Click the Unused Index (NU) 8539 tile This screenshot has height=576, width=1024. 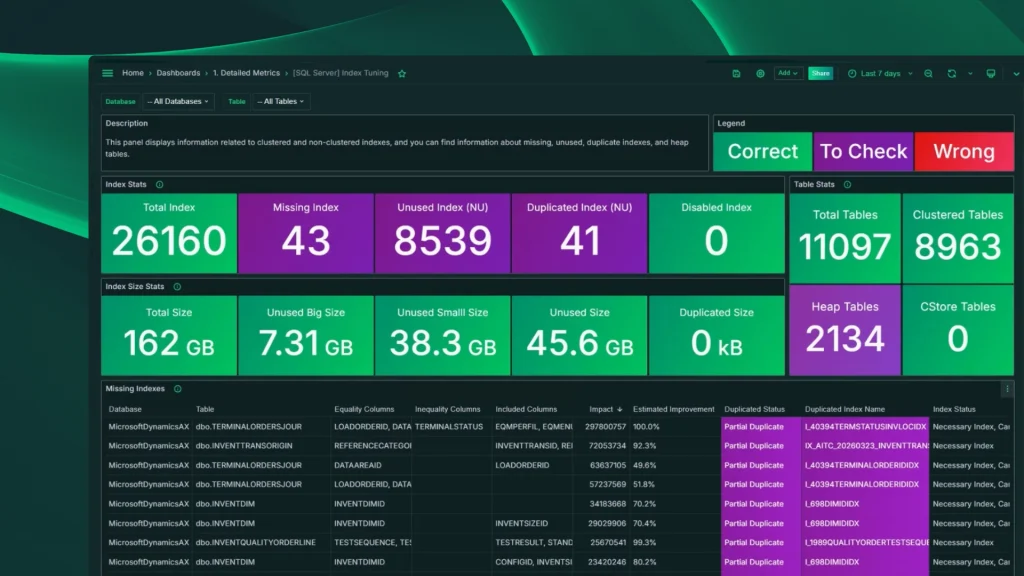(x=443, y=233)
